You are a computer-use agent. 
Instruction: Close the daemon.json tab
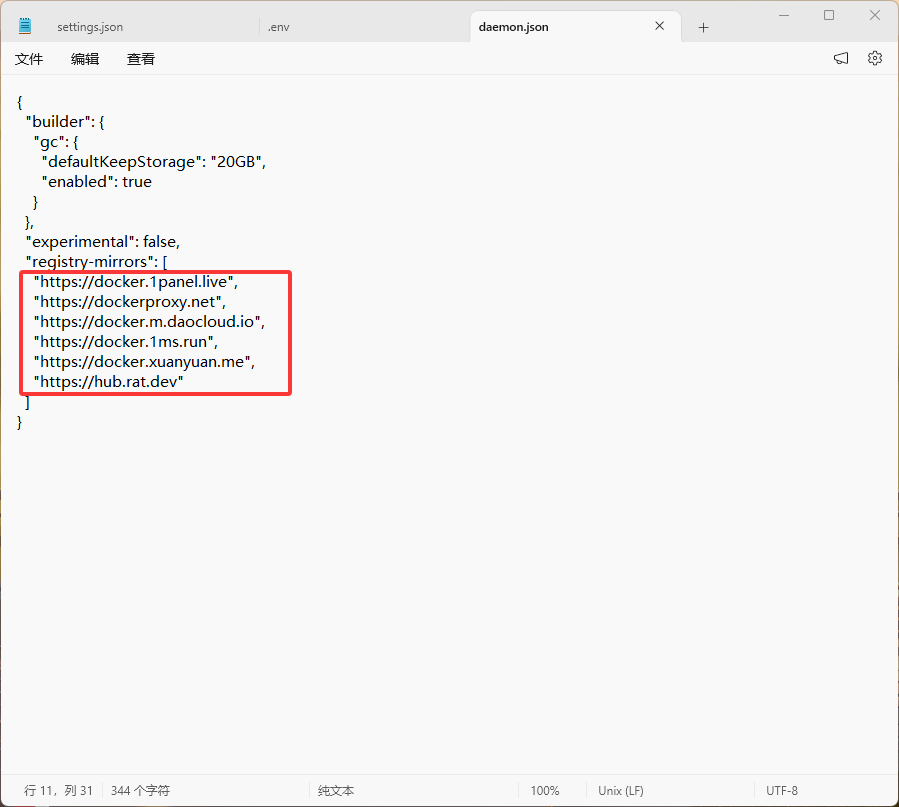coord(659,26)
